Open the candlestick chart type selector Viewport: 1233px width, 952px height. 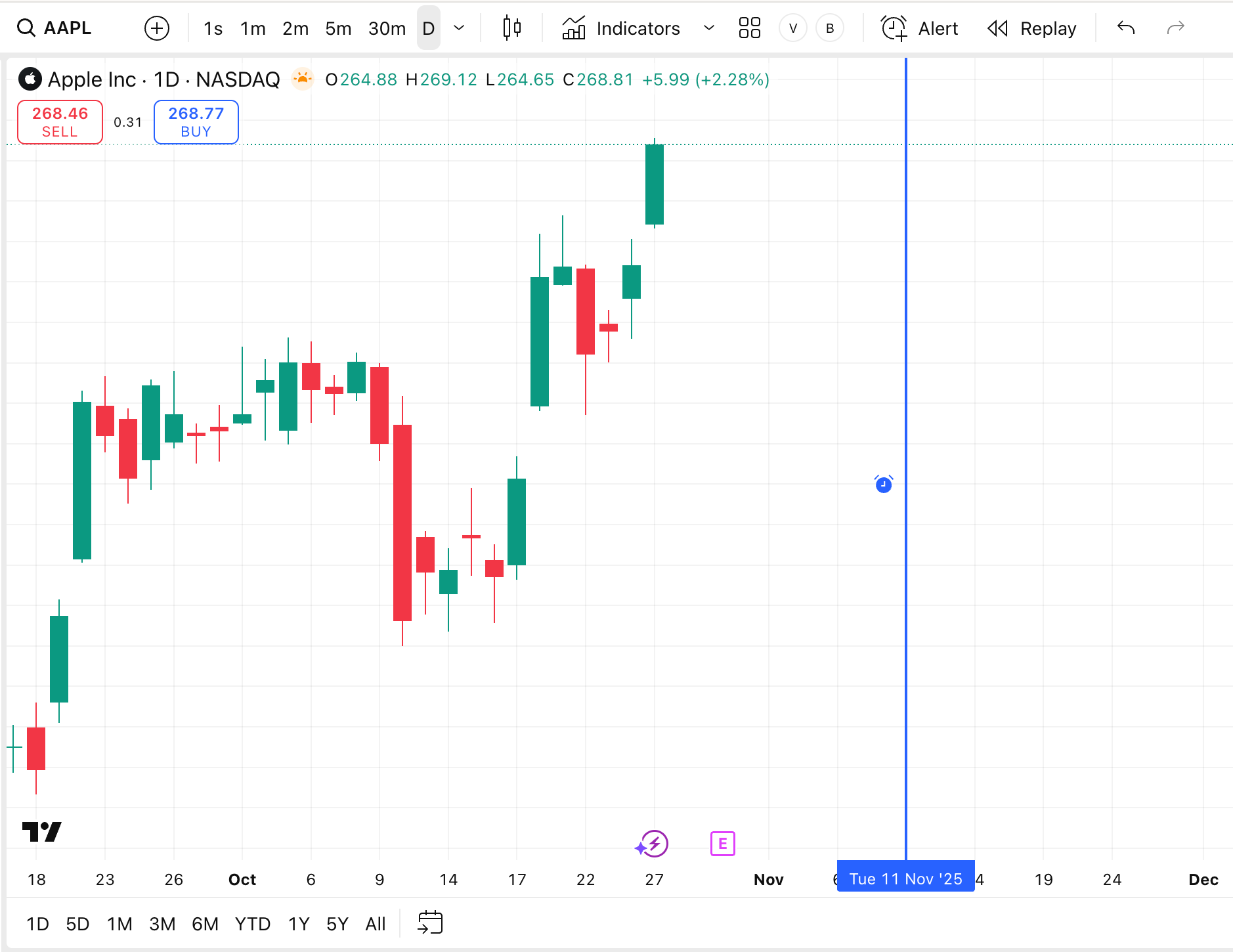click(x=511, y=28)
